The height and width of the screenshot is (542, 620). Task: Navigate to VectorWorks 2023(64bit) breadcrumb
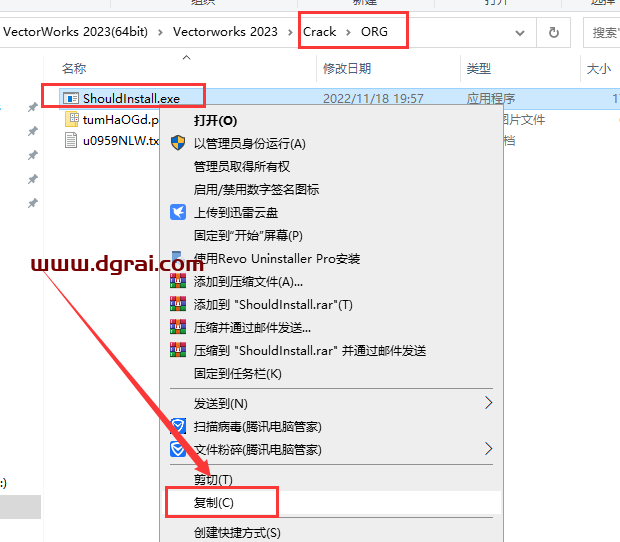tap(76, 32)
